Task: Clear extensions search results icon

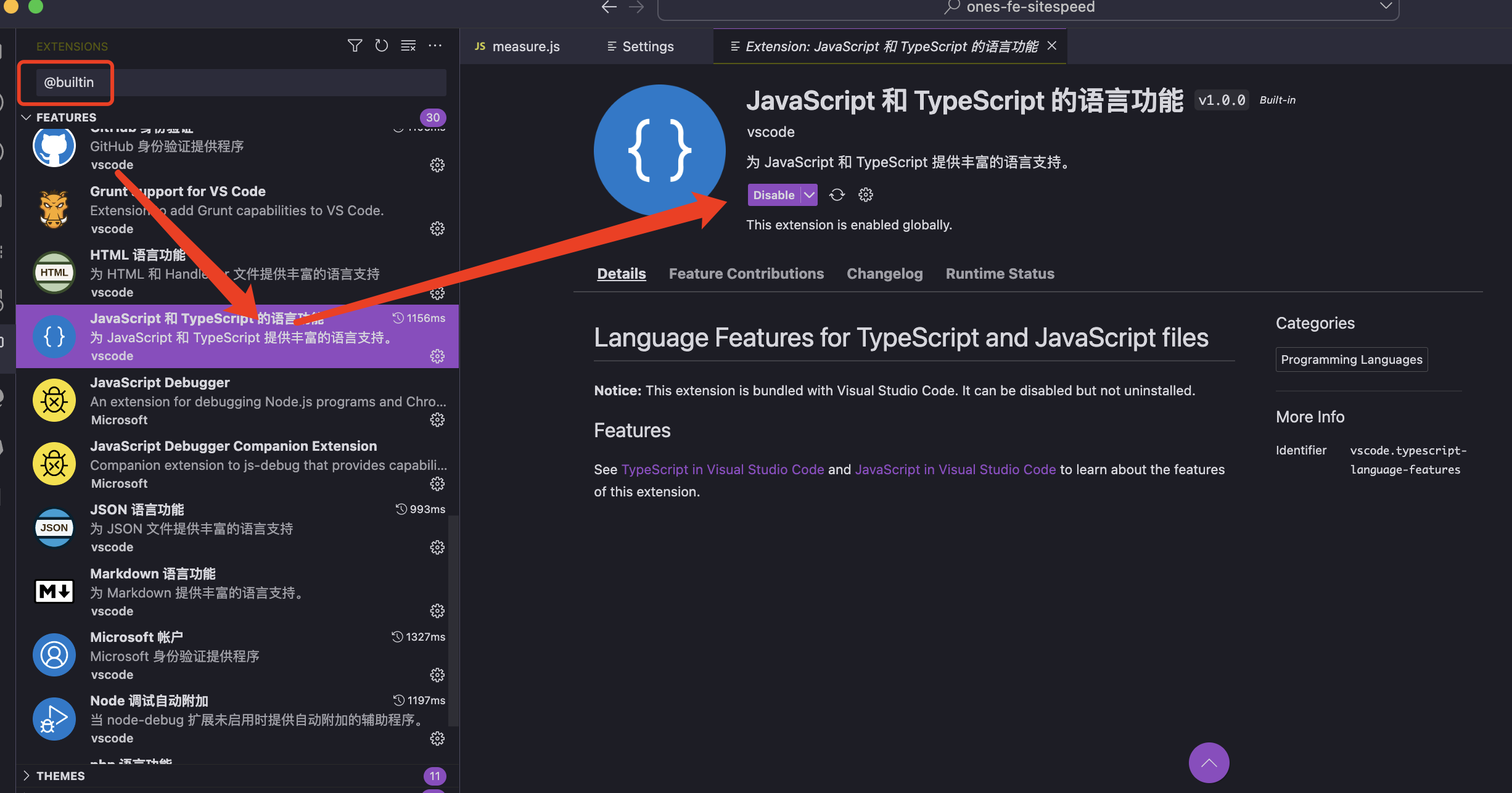Action: 408,46
